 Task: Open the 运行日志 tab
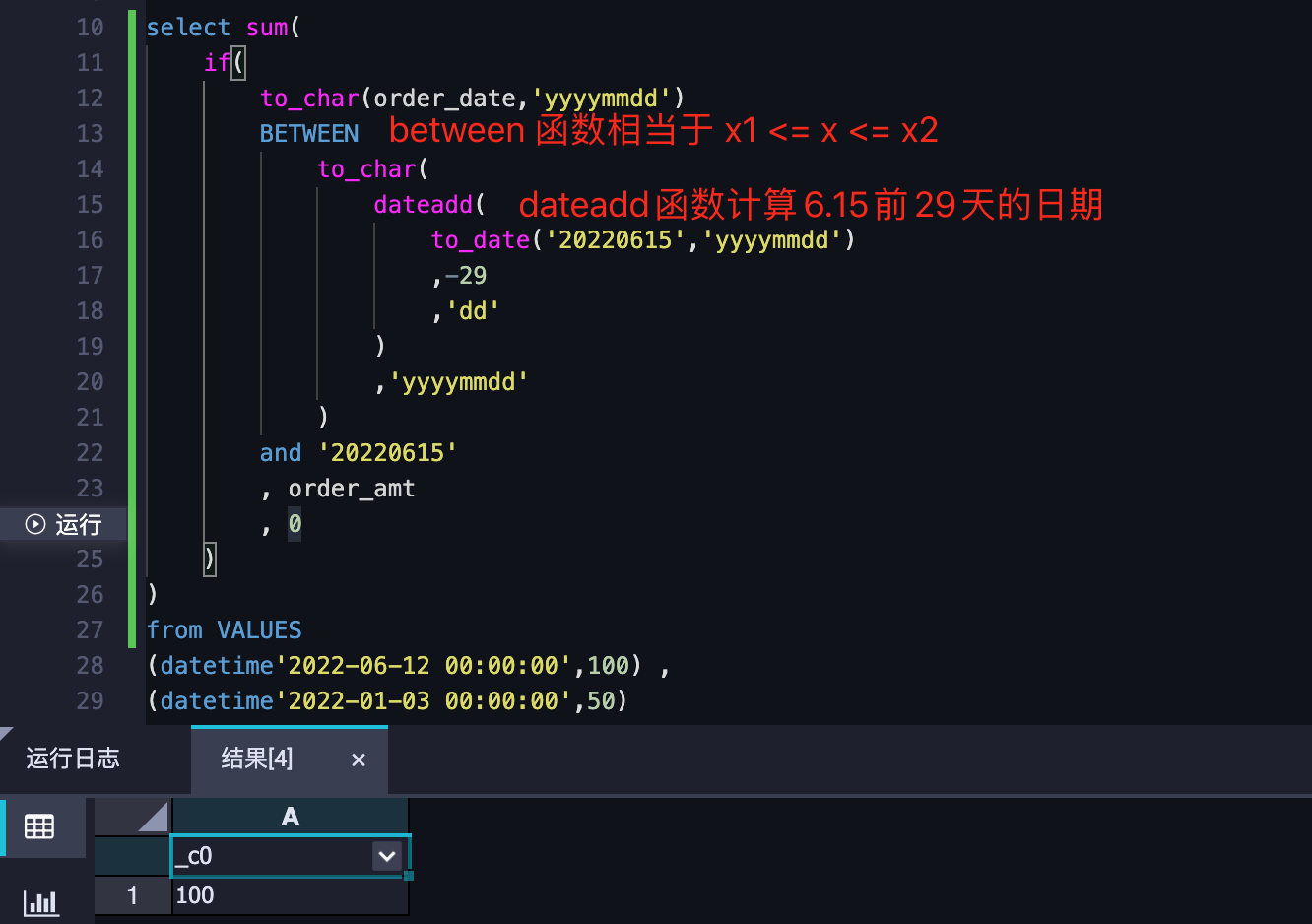pos(73,759)
